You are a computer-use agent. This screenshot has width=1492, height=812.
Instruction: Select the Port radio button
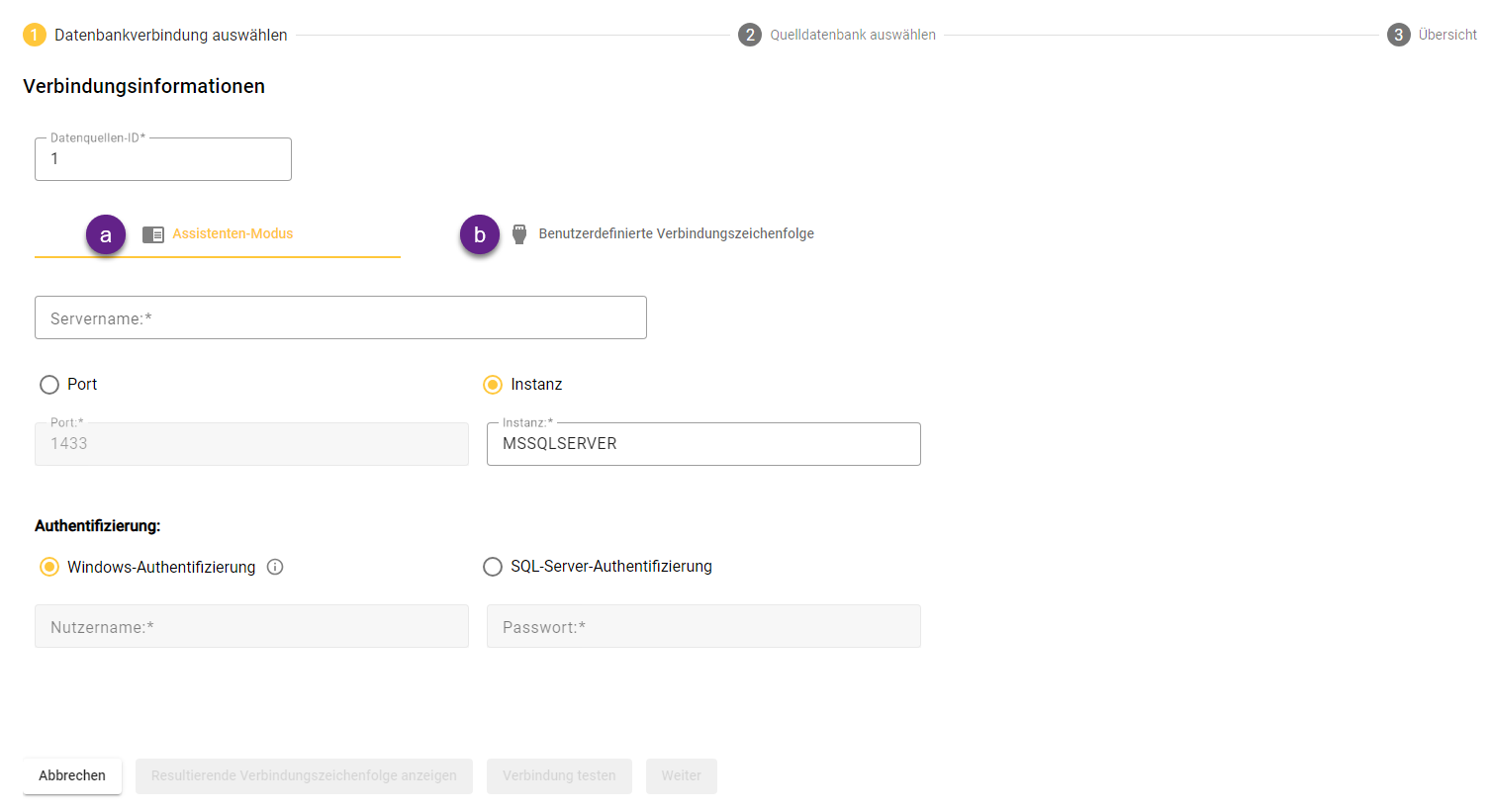(x=49, y=385)
